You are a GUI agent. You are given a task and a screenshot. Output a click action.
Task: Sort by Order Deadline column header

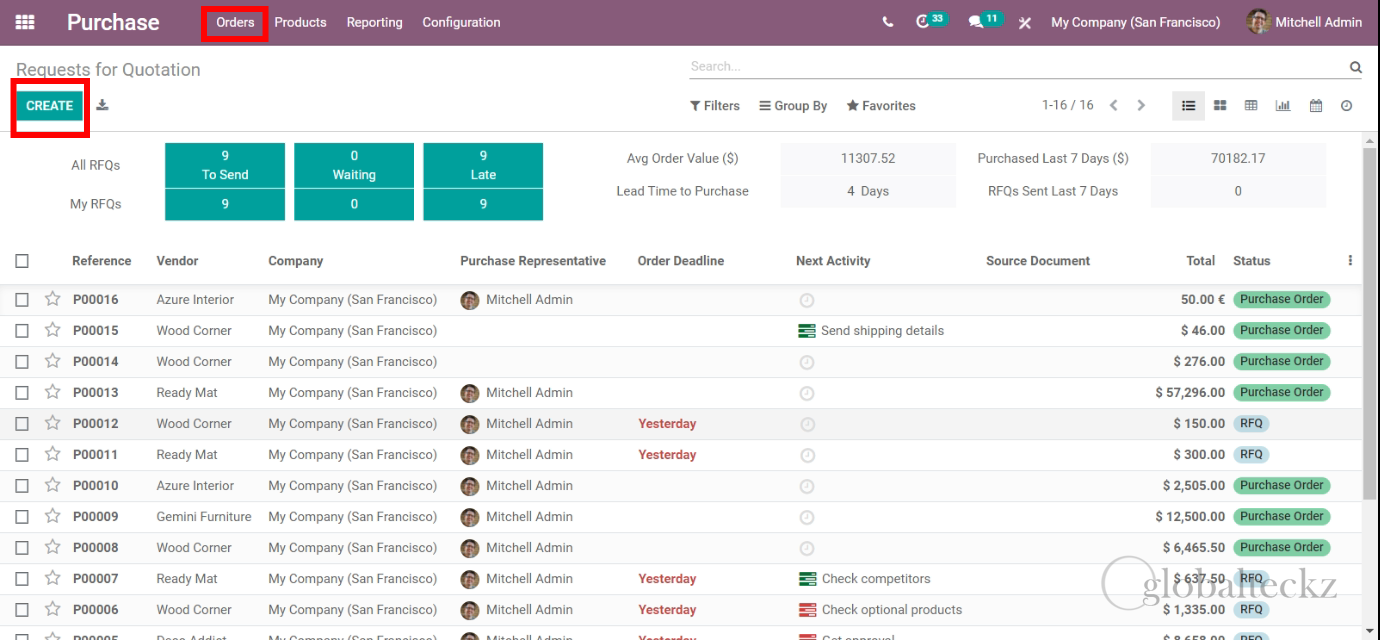coord(680,261)
